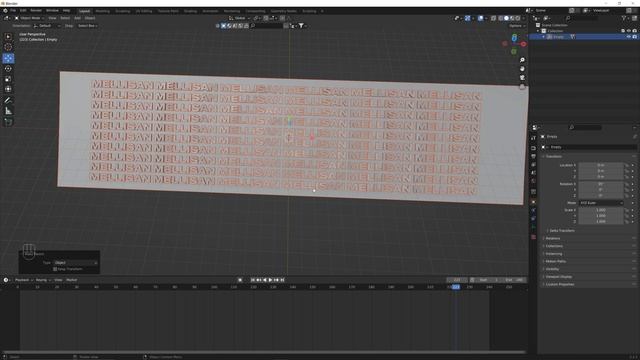Click red X axis on navigation gizmo

pyautogui.click(x=523, y=44)
